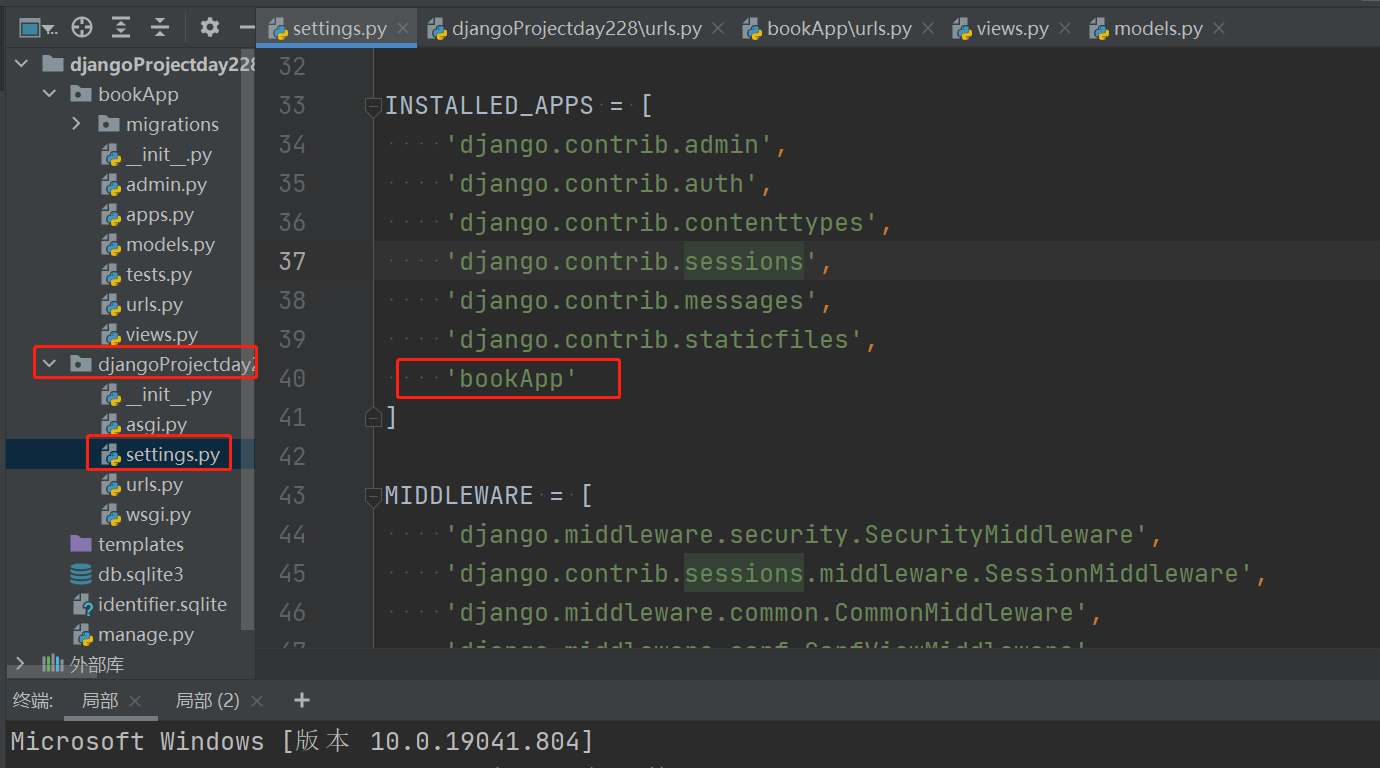Click the MIDDLEWARE variable name
Image resolution: width=1380 pixels, height=768 pixels.
pos(459,495)
